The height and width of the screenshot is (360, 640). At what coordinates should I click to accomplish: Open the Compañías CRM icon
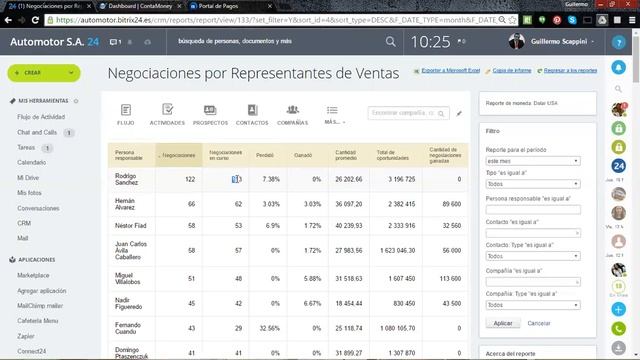292,114
